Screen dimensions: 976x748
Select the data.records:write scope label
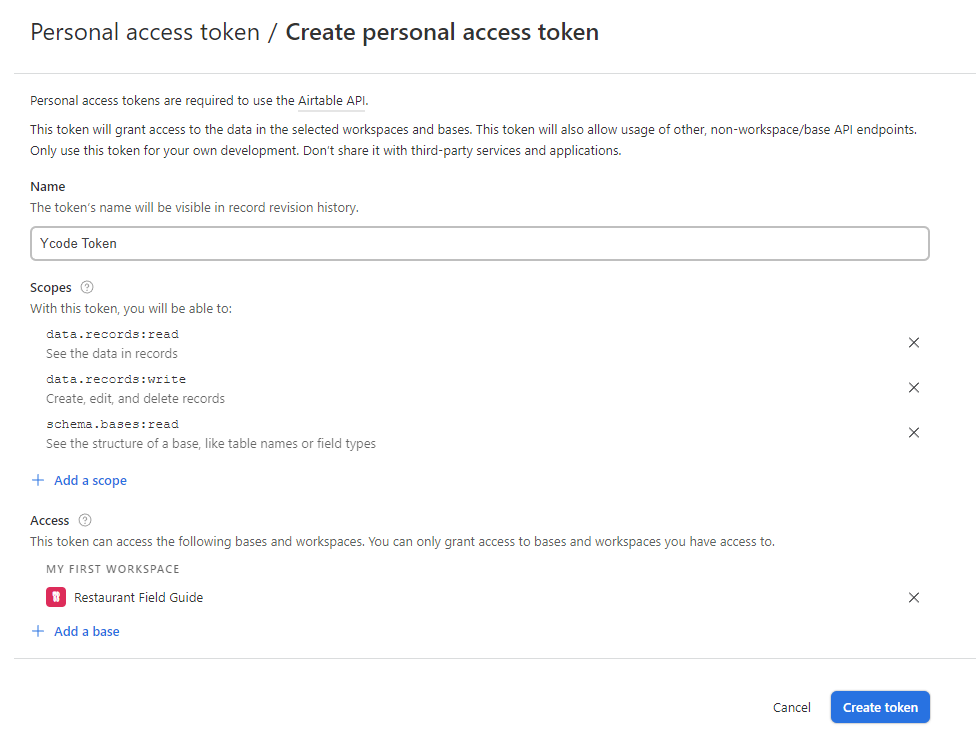tap(116, 379)
